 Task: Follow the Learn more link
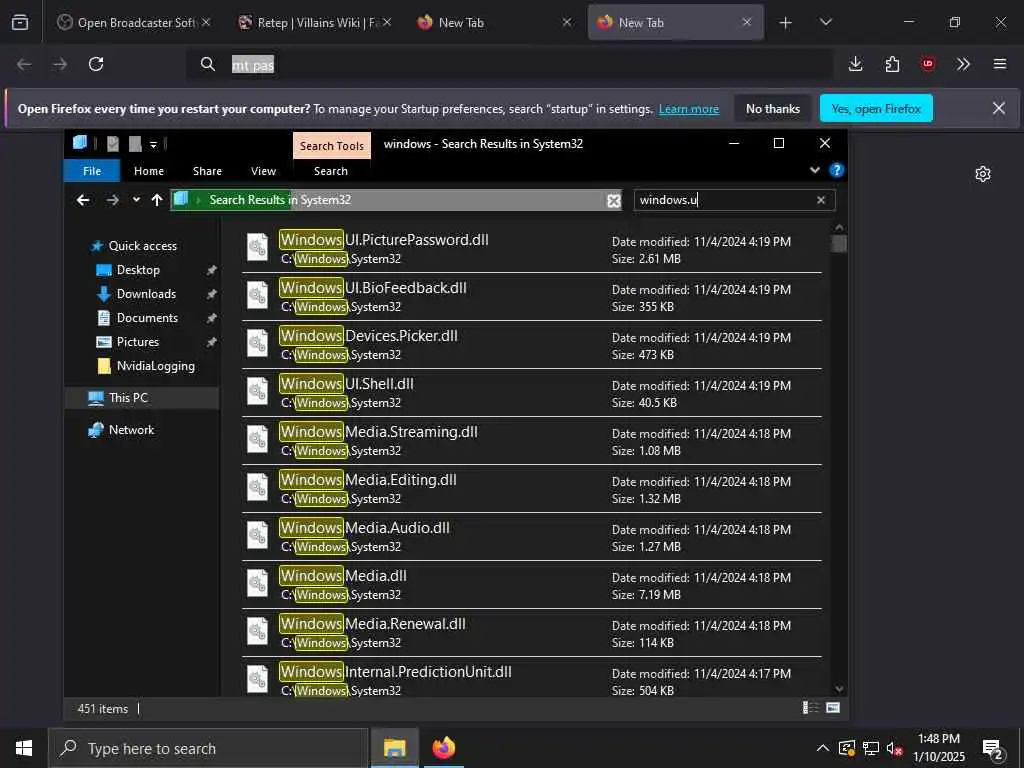(x=688, y=109)
